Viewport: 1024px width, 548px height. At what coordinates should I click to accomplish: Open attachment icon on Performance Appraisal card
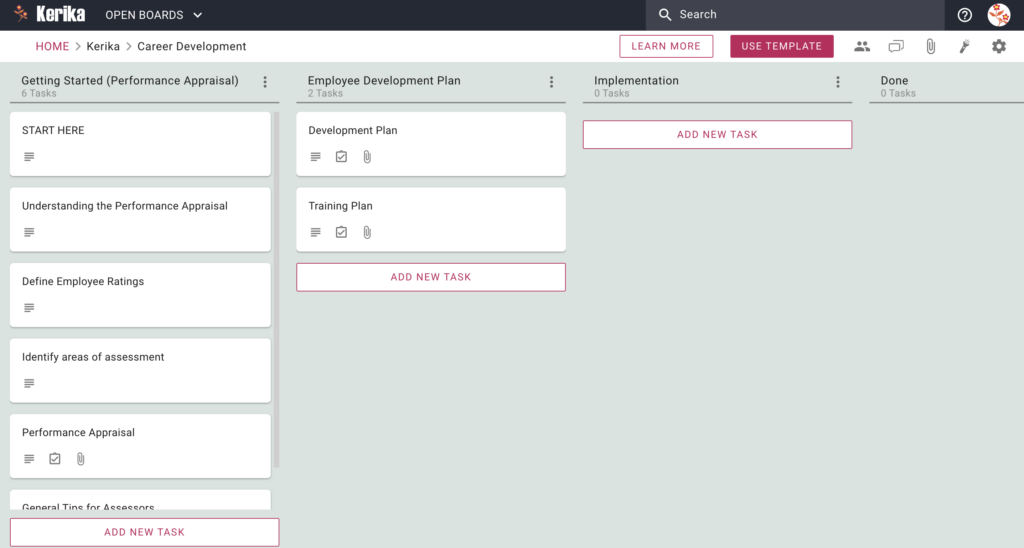pos(80,459)
